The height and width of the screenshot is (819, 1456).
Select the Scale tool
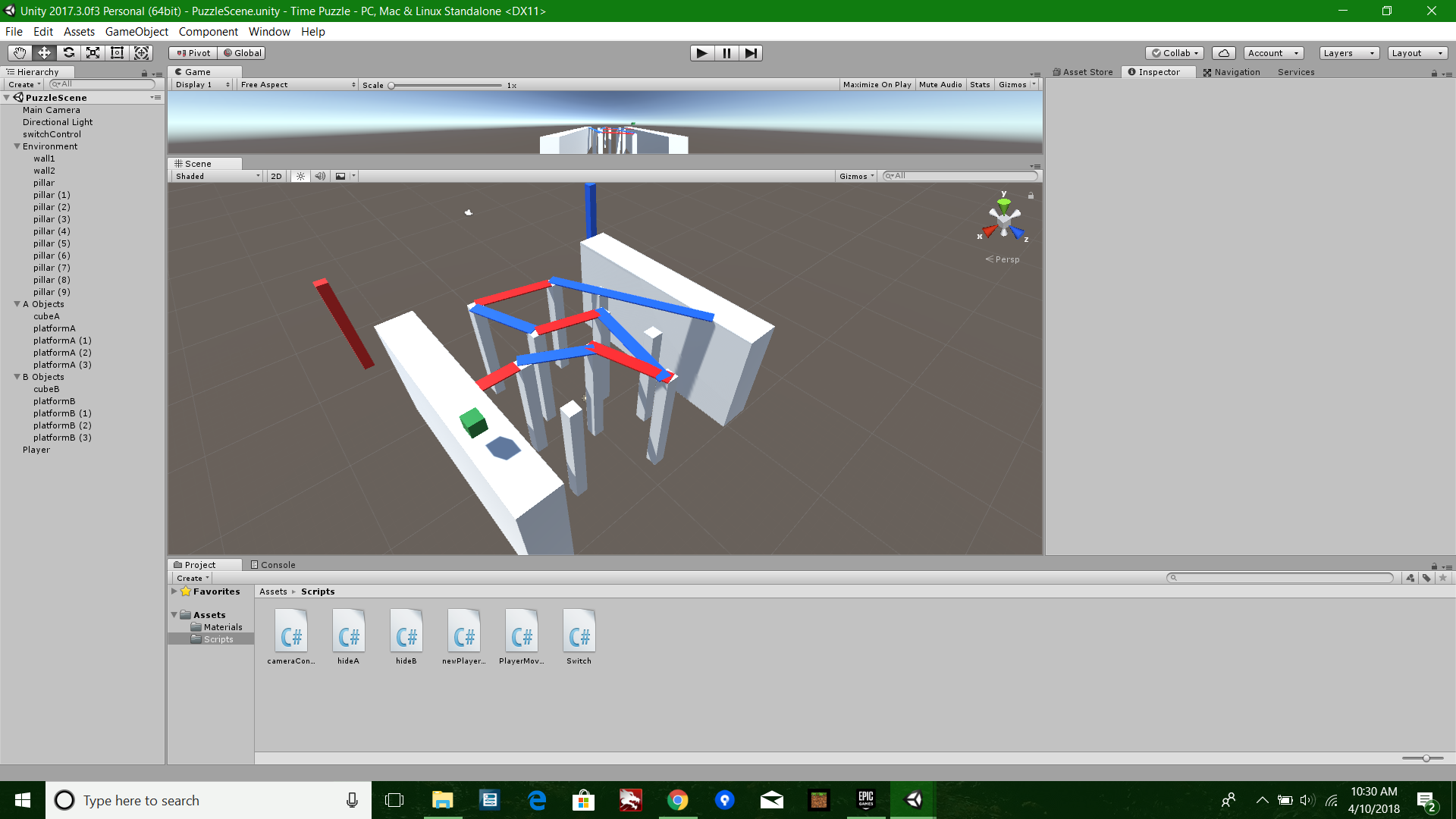pyautogui.click(x=93, y=52)
